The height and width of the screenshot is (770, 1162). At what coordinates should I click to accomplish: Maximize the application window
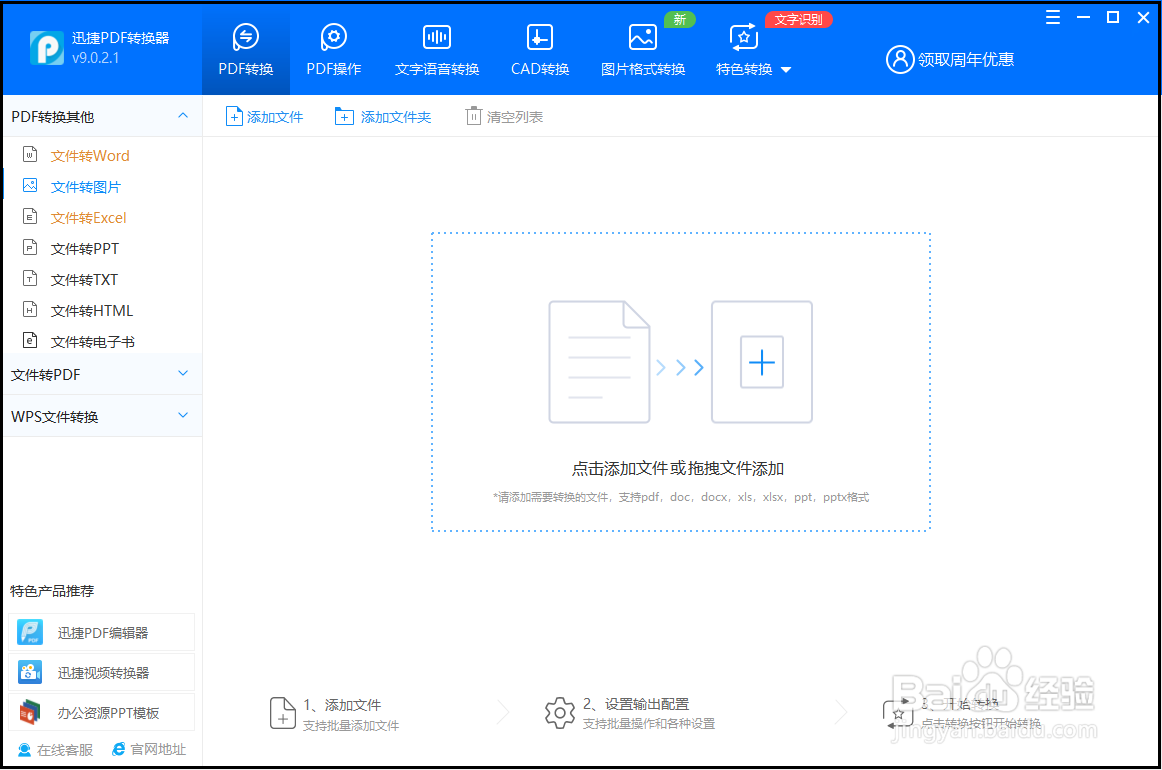tap(1112, 17)
